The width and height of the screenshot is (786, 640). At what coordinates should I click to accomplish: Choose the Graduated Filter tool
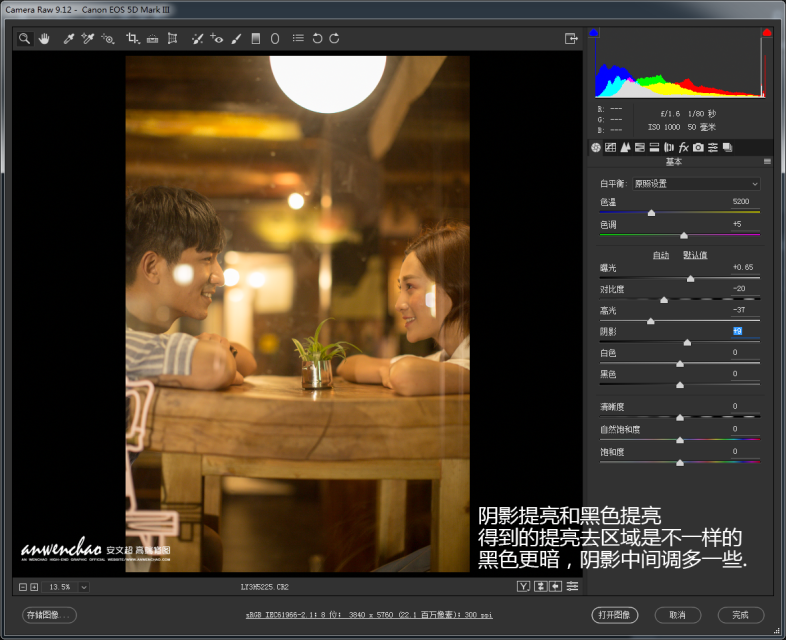pyautogui.click(x=256, y=39)
